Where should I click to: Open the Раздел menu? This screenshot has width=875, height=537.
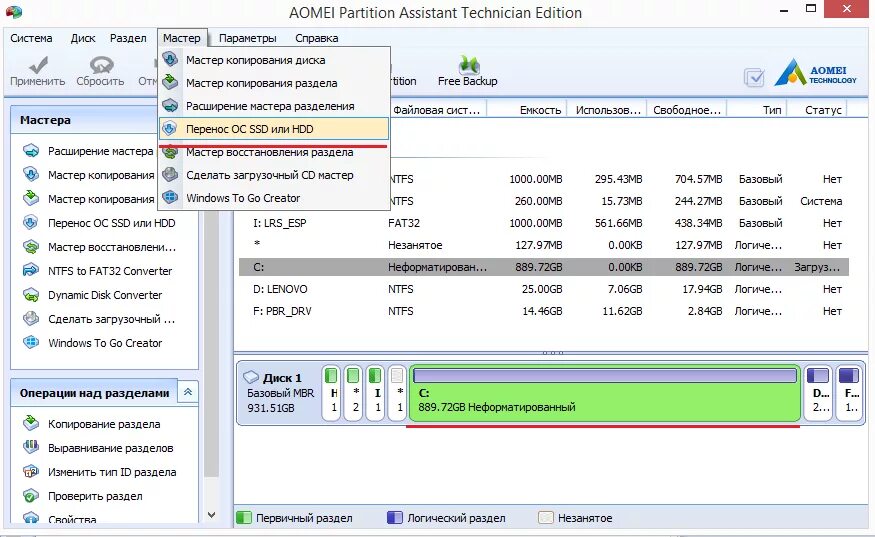click(128, 38)
